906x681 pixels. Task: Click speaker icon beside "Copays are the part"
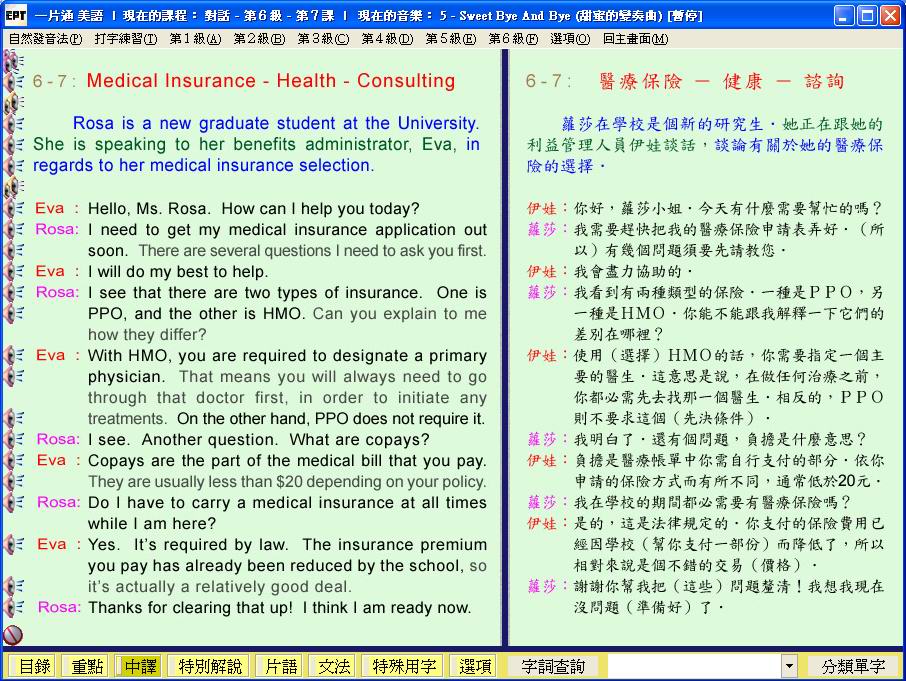pyautogui.click(x=14, y=461)
